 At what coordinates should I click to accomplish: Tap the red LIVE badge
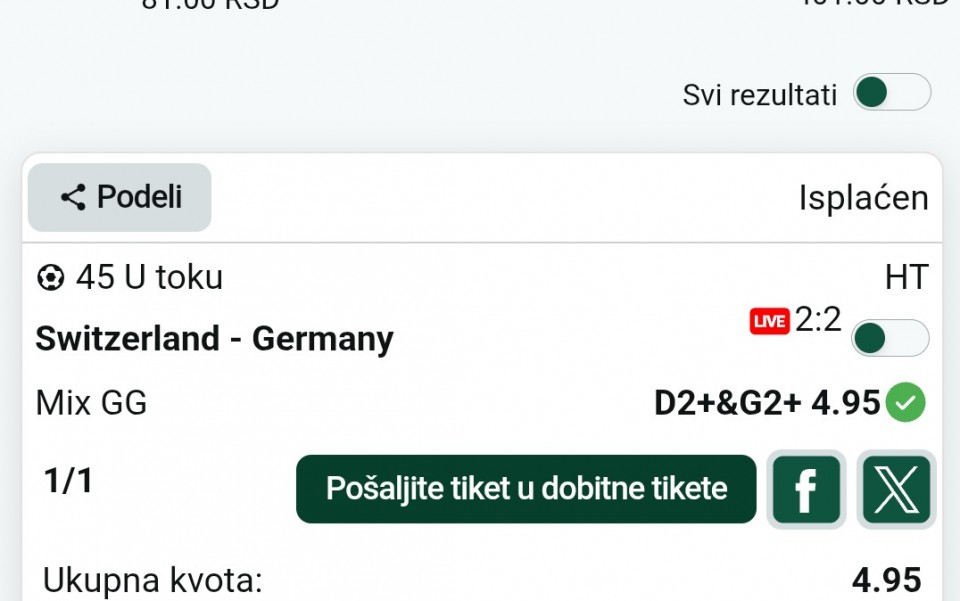tap(769, 321)
